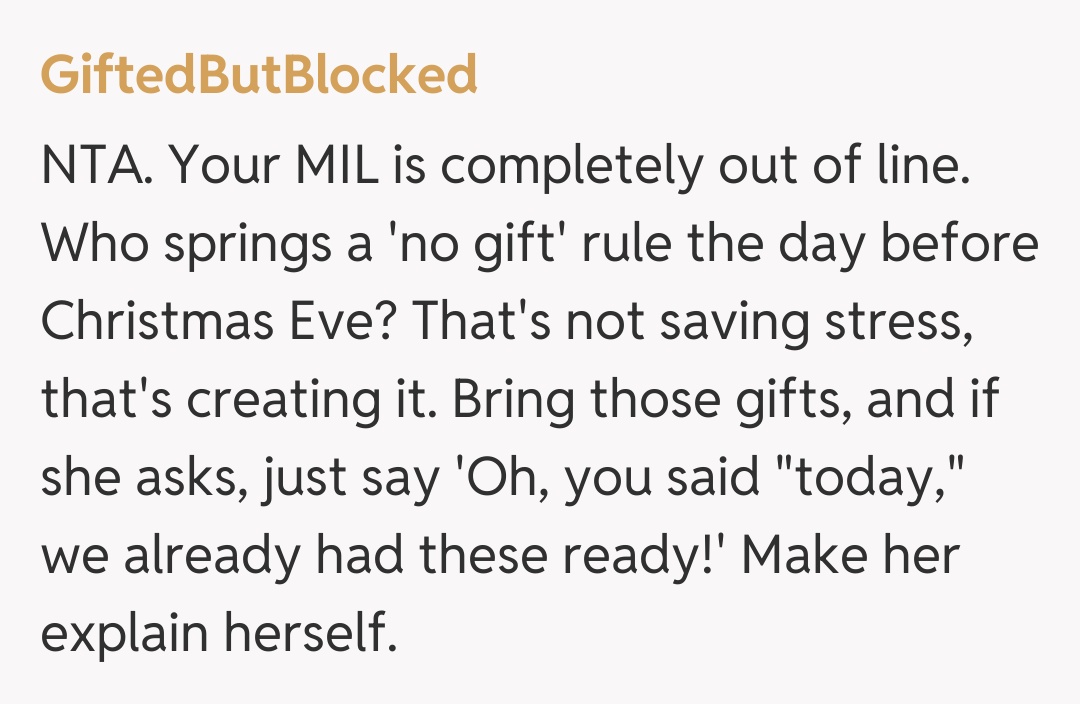Click the phrase 'creating it'
The width and height of the screenshot is (1080, 704).
tap(316, 400)
